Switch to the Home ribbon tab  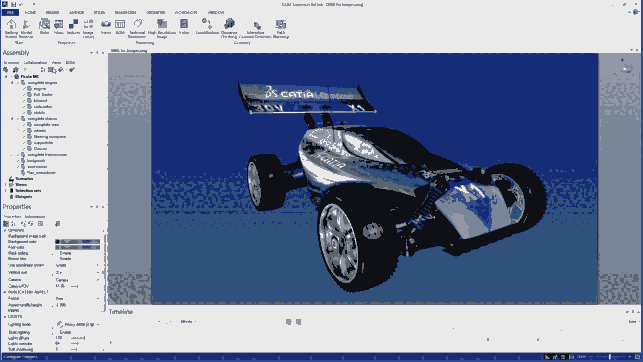pos(30,12)
